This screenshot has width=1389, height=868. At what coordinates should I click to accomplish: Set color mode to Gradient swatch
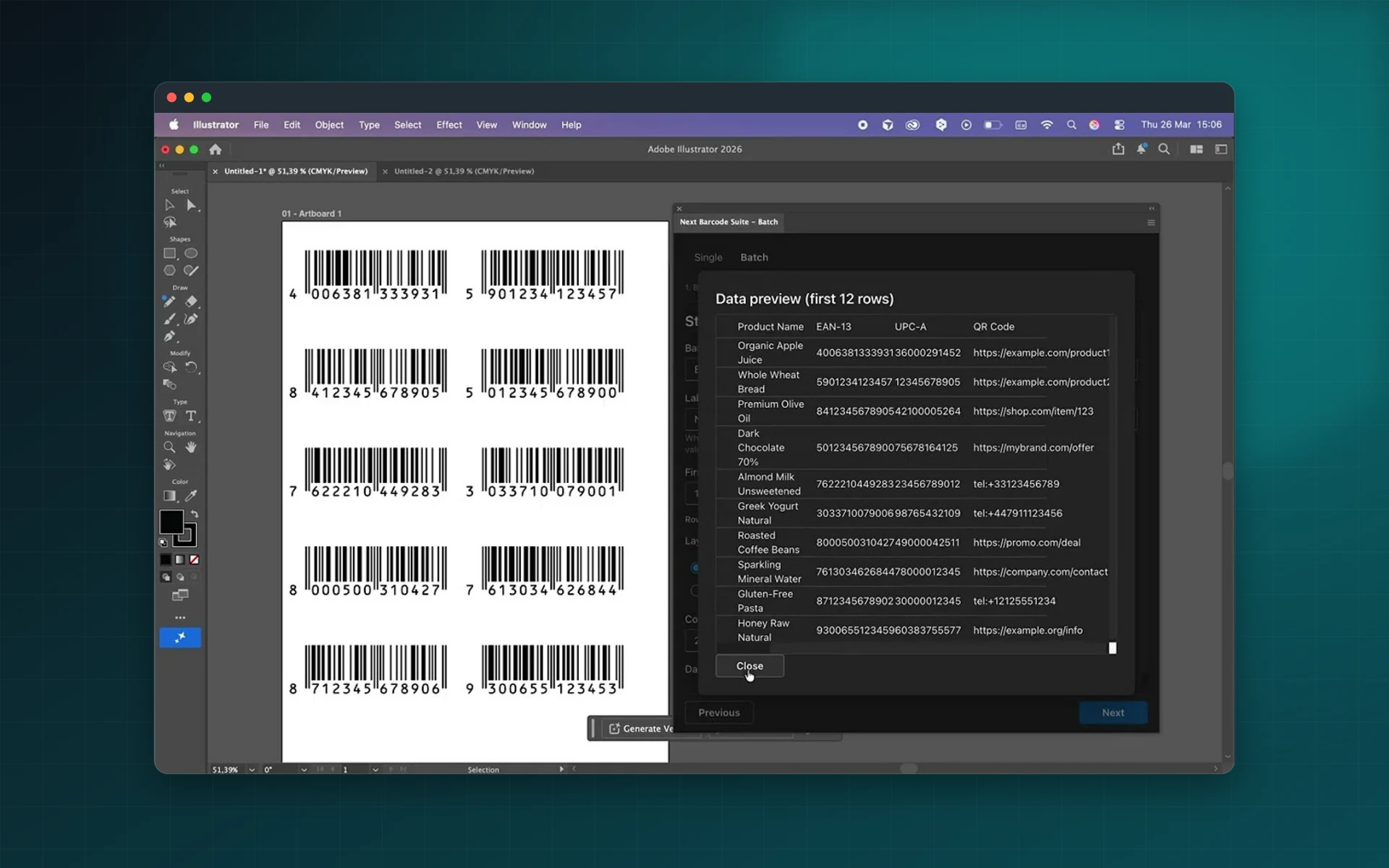pos(180,560)
